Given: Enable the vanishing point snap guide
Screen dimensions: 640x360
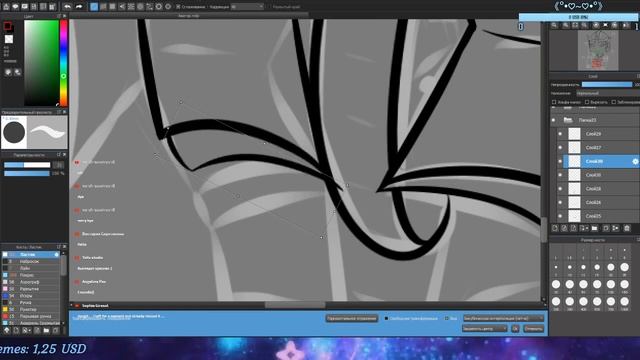Looking at the screenshot, I should [122, 7].
